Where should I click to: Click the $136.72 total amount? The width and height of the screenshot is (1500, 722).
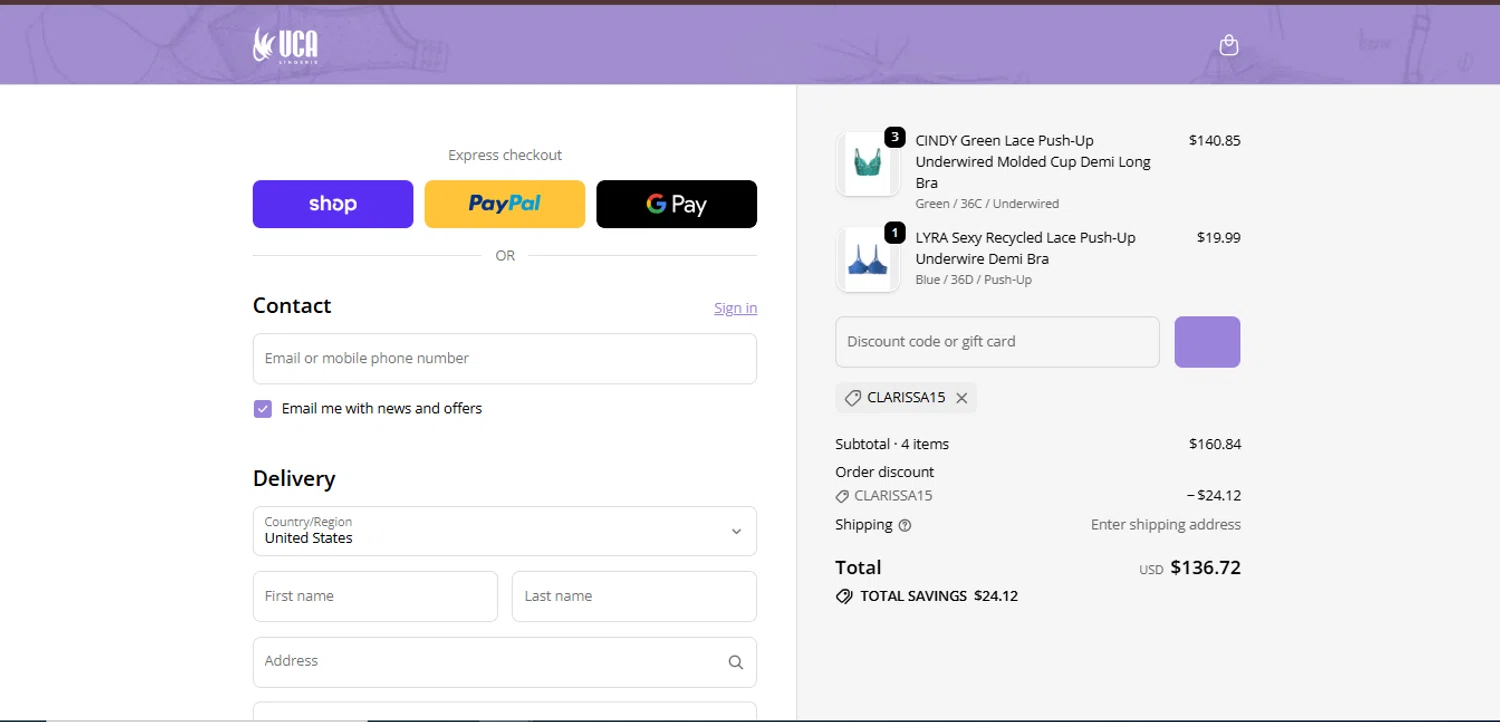click(x=1205, y=568)
